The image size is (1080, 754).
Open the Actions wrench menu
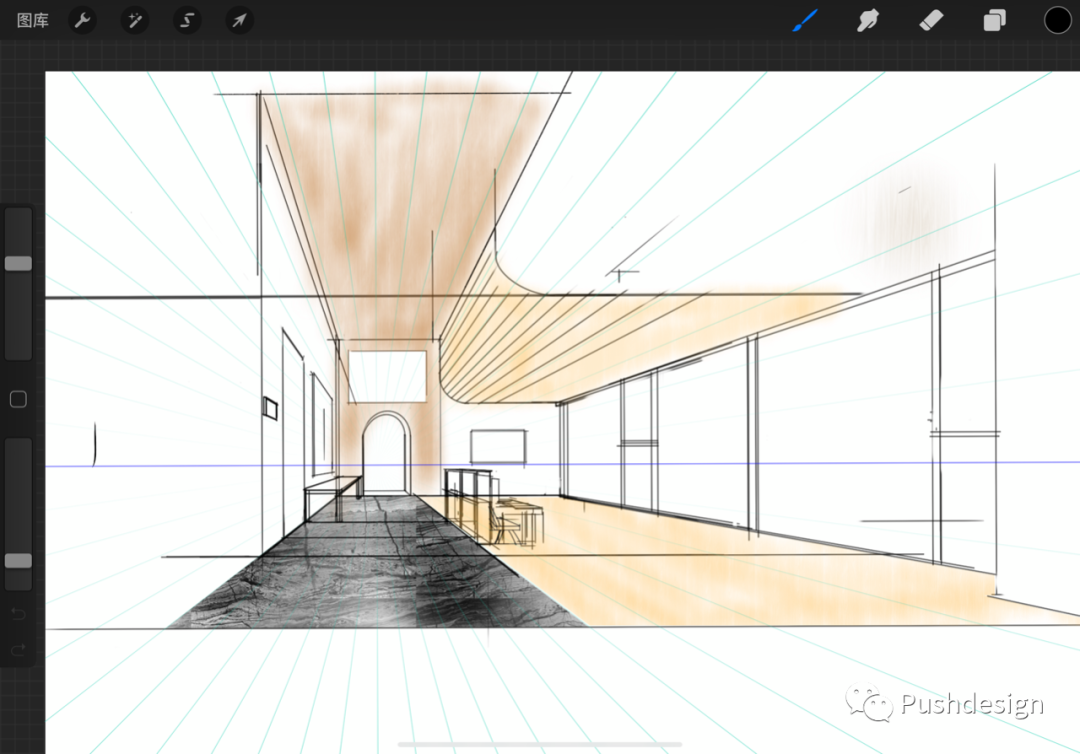(x=83, y=20)
